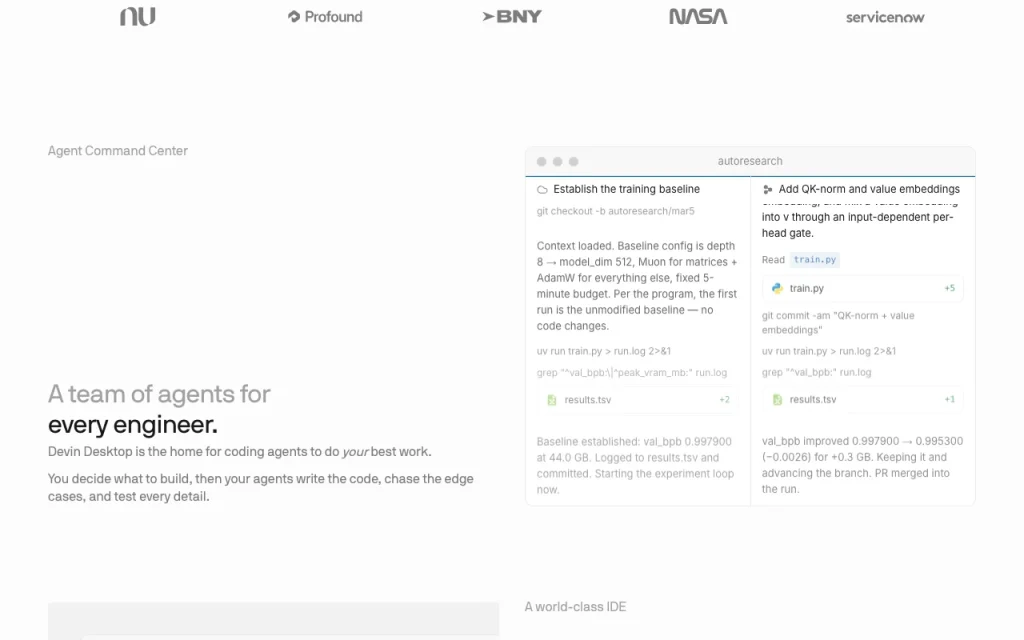
Task: Click the Baseline established val_bpb 0.997900 message
Action: (635, 466)
